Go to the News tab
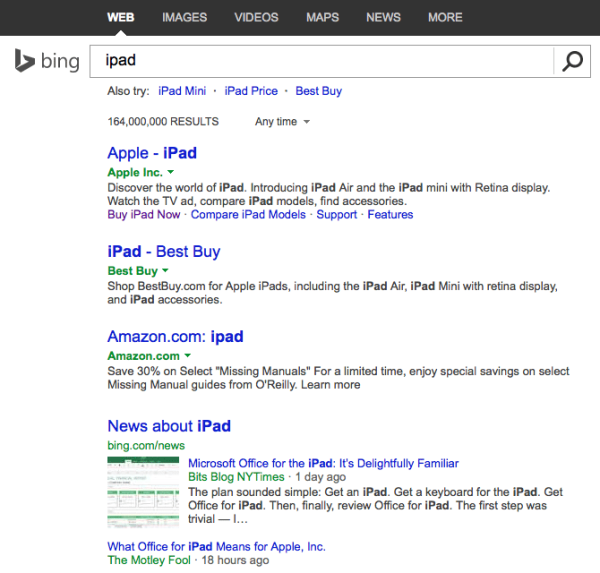Viewport: 600px width, 573px height. [x=383, y=17]
